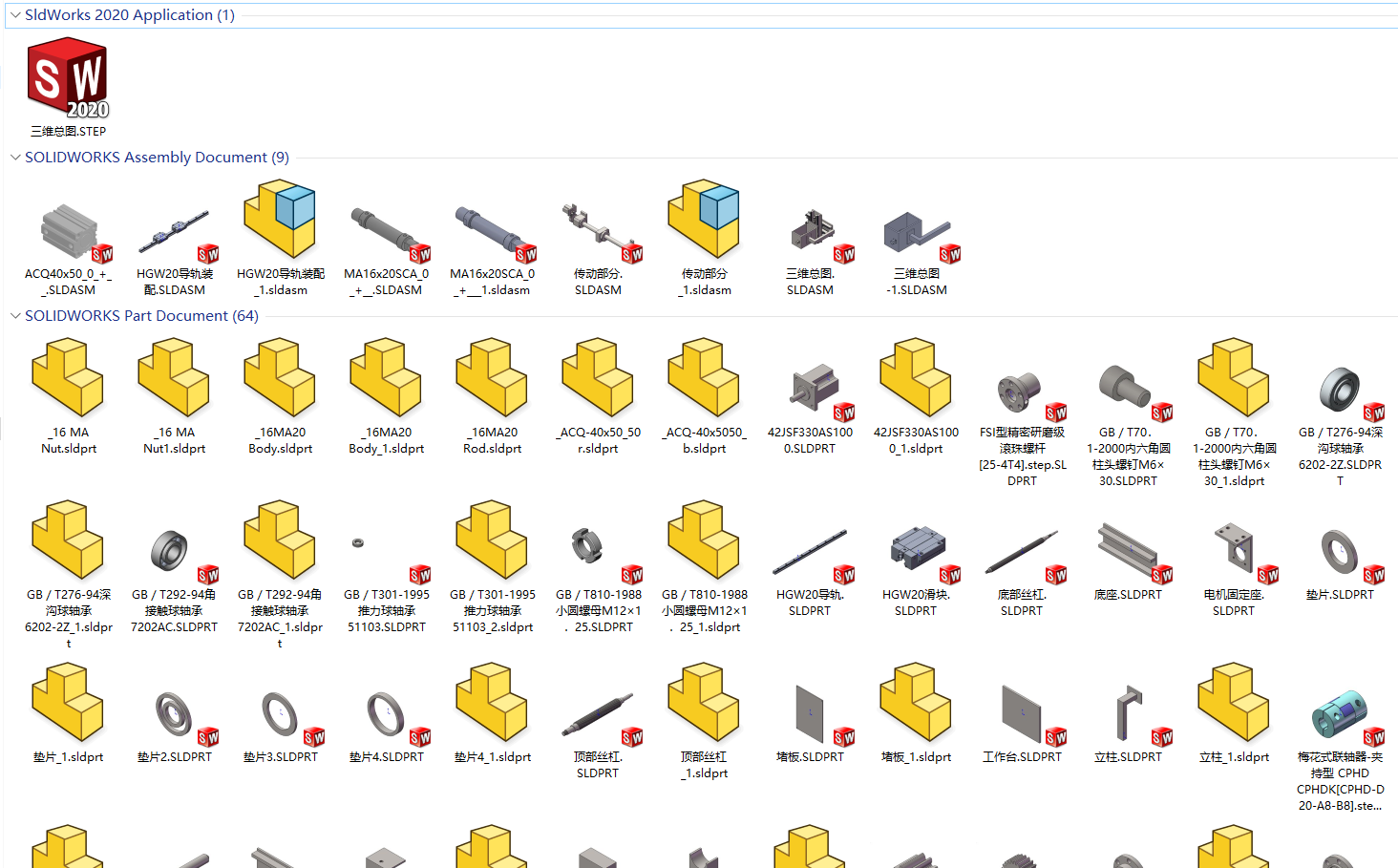Select the 垫片.SLDPRT washer part

click(1340, 563)
